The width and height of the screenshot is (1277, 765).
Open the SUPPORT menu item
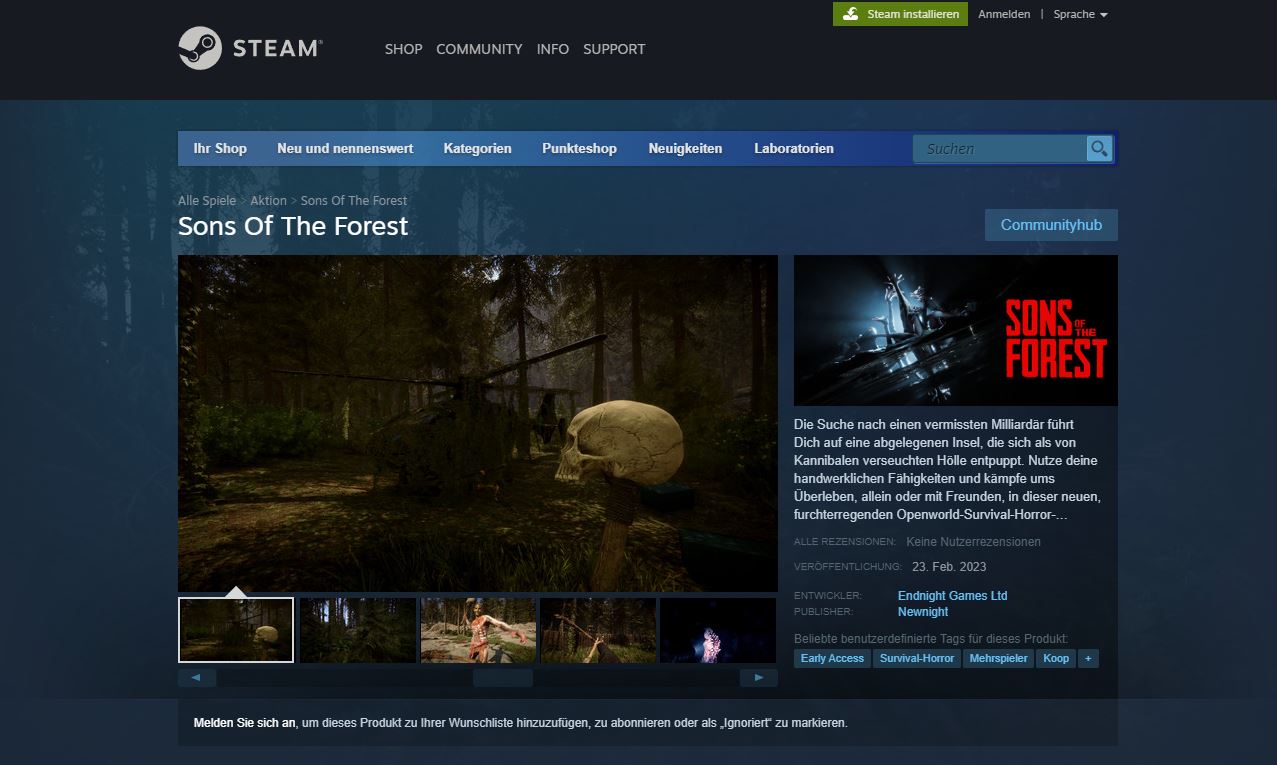coord(614,49)
